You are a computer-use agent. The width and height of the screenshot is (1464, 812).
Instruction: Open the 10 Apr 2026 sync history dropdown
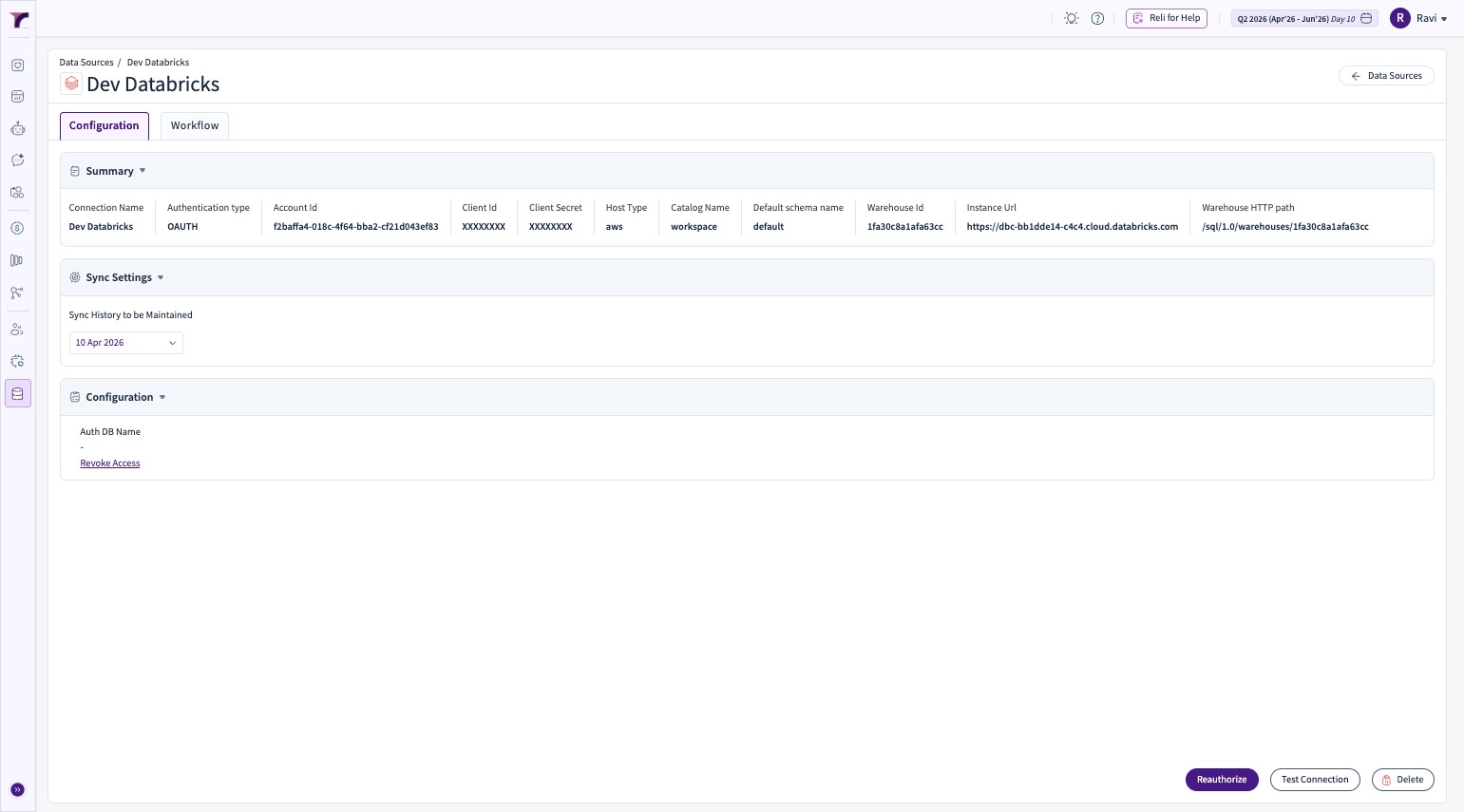point(126,343)
